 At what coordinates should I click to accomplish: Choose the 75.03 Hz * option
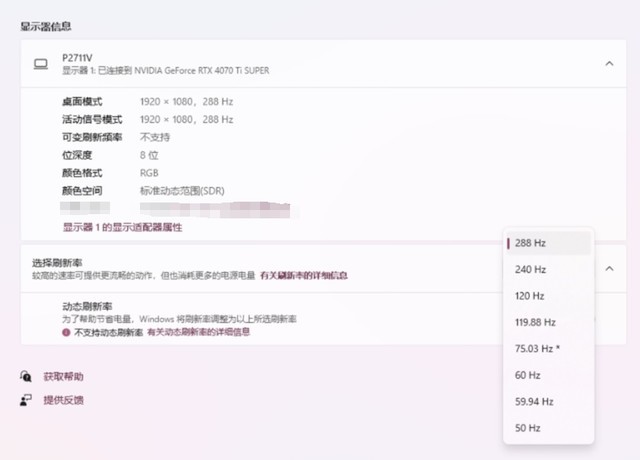548,349
